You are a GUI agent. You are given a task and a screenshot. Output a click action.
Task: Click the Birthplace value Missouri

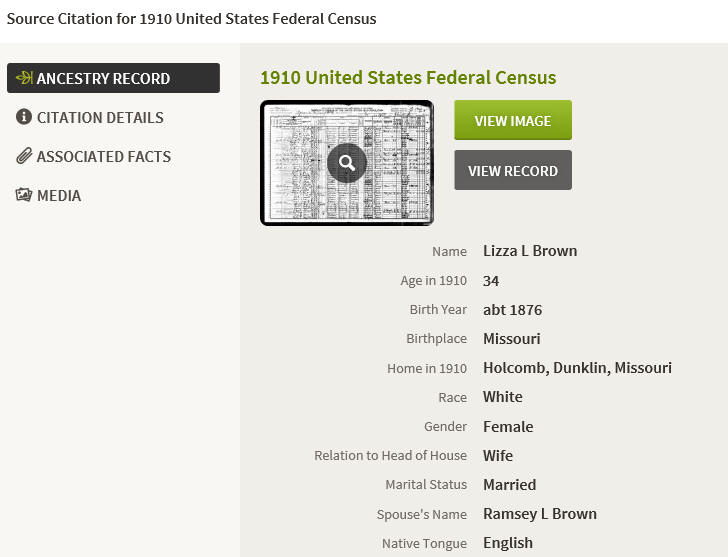(512, 338)
